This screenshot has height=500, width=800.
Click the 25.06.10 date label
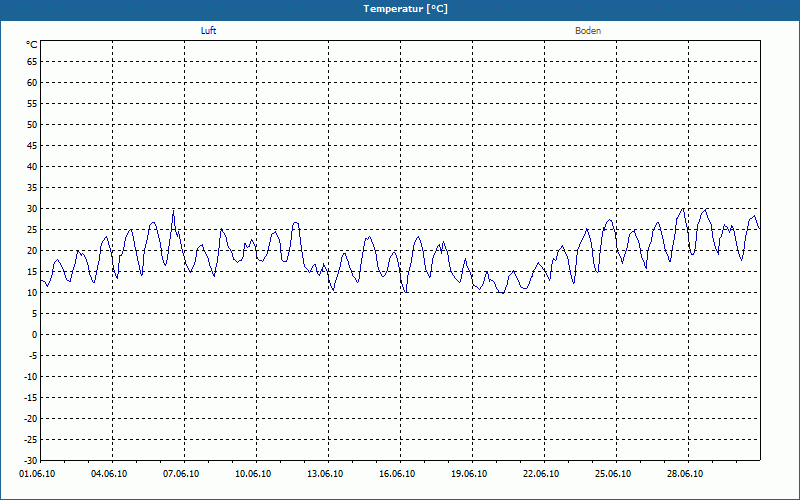pos(613,474)
